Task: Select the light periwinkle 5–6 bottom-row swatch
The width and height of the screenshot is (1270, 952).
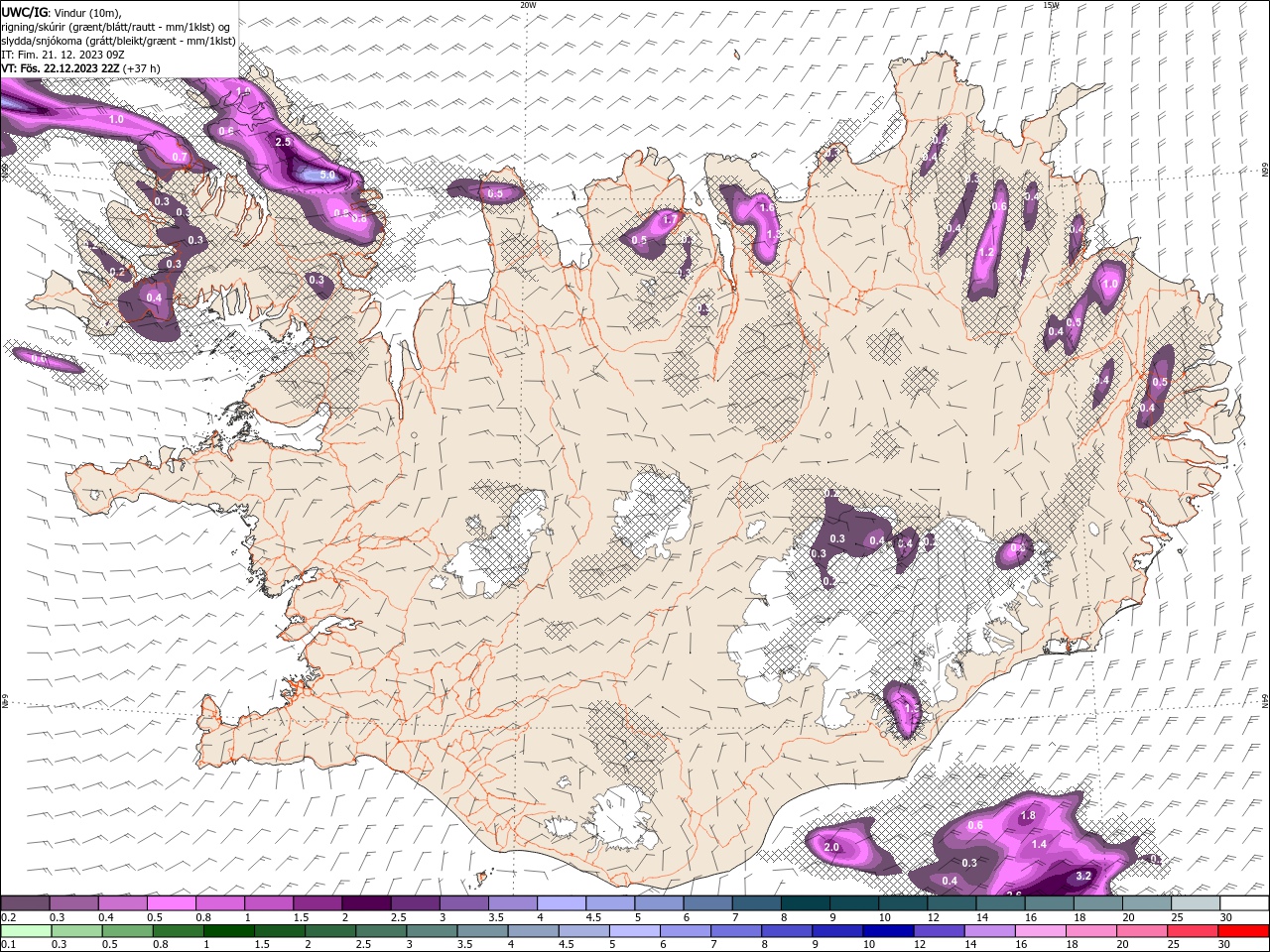Action: [x=635, y=931]
